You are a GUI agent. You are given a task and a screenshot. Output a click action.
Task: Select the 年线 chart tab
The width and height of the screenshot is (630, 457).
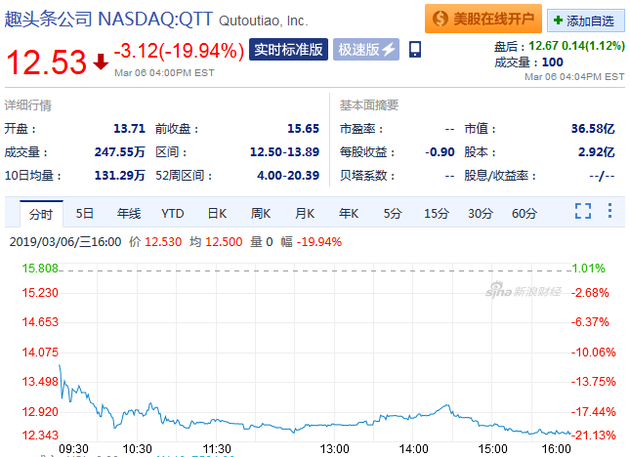[x=129, y=213]
